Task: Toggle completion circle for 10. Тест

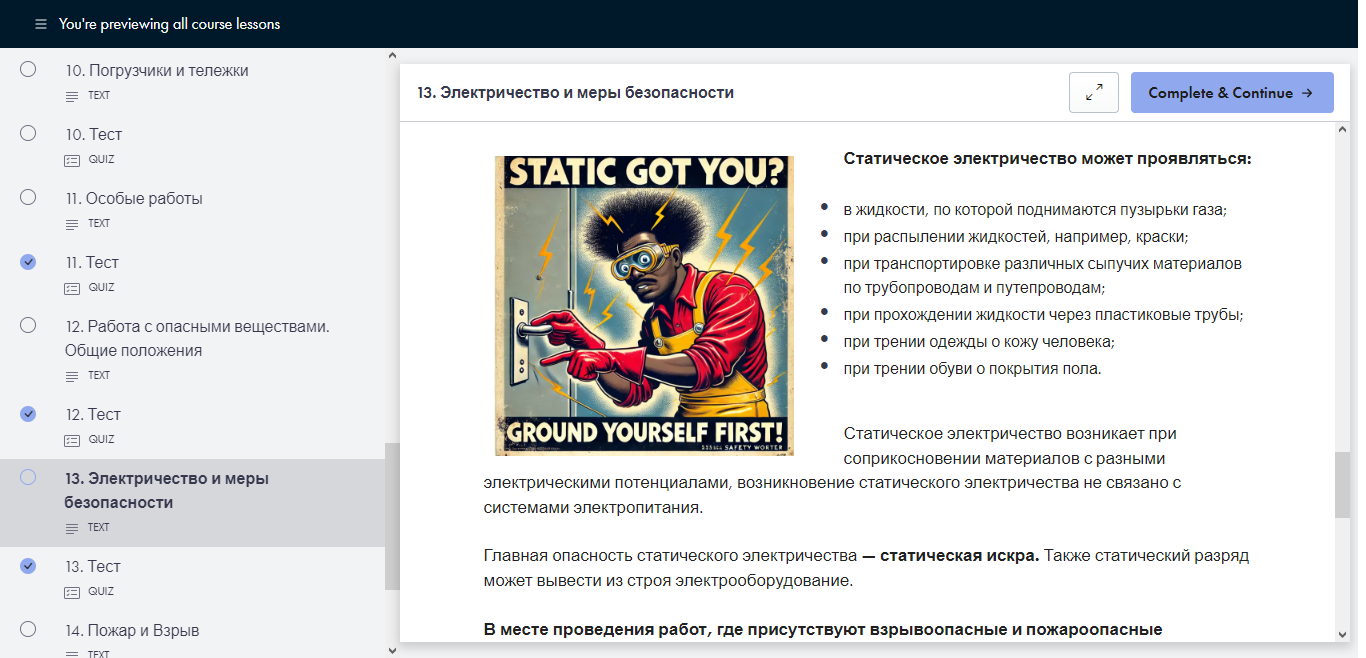Action: (28, 133)
